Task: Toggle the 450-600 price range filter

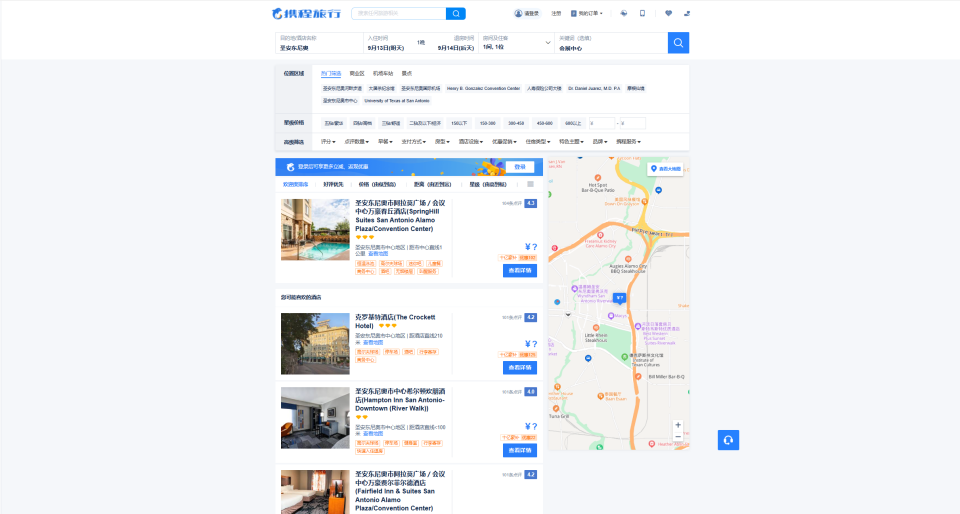Action: click(544, 124)
